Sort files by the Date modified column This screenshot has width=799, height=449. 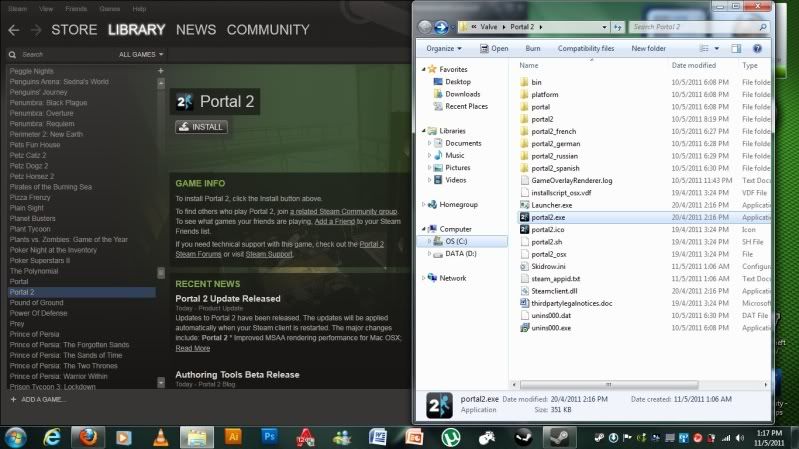[693, 65]
